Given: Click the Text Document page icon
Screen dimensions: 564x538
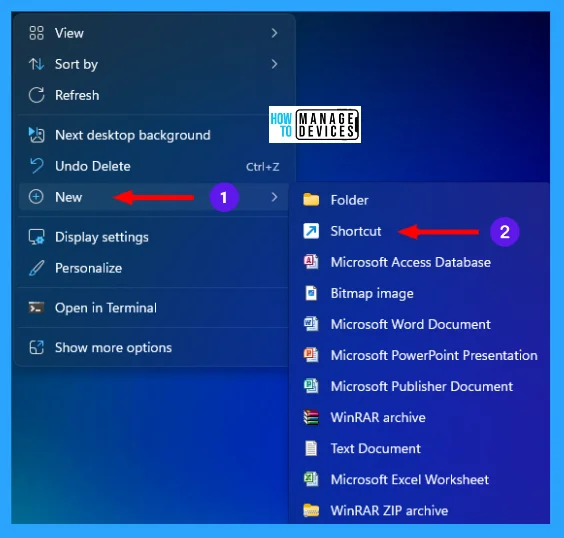Looking at the screenshot, I should [x=311, y=448].
